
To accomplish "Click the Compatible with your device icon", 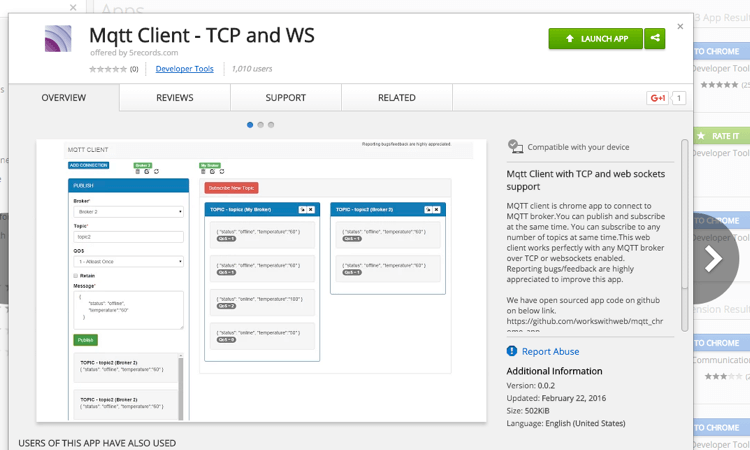I will 515,146.
